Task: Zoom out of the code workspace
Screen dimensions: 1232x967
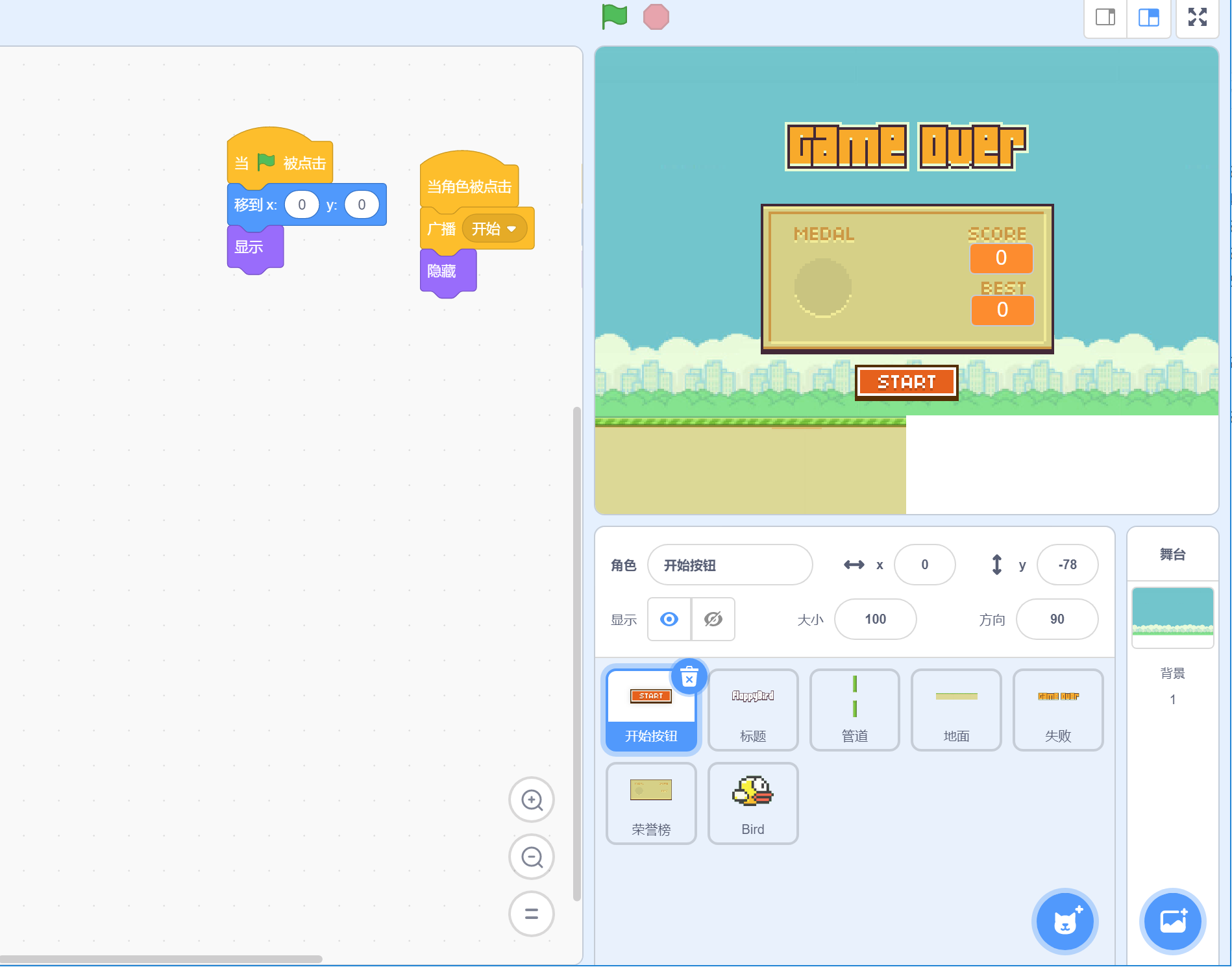Action: pyautogui.click(x=532, y=857)
